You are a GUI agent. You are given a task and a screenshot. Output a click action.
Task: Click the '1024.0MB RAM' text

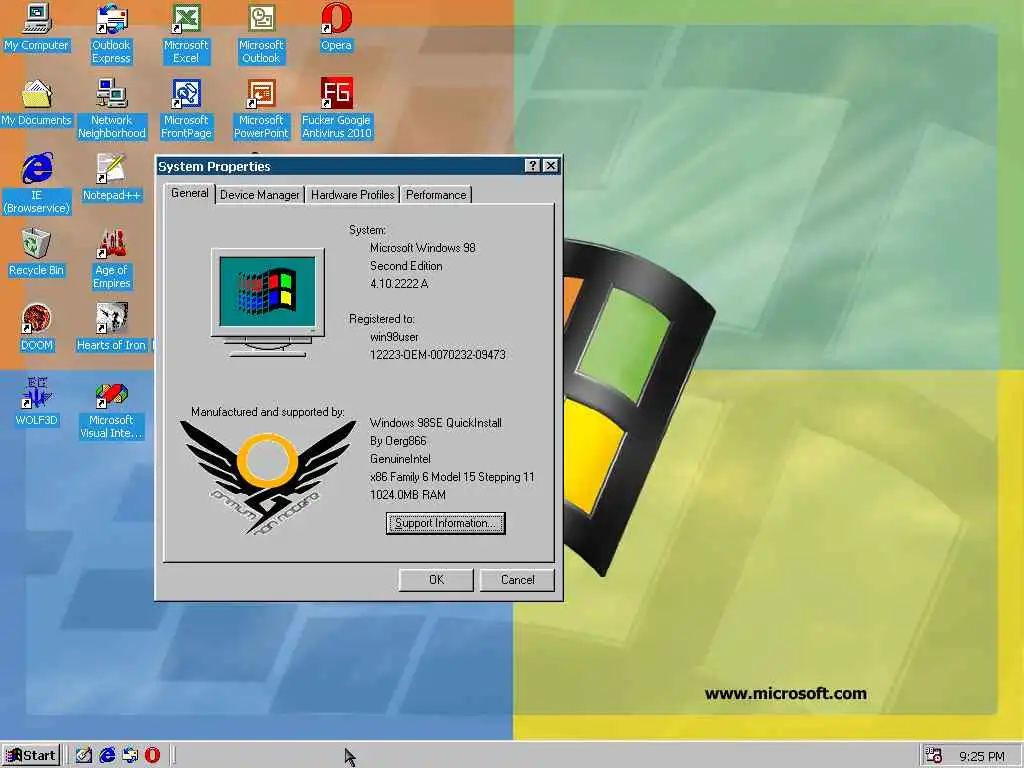(408, 495)
